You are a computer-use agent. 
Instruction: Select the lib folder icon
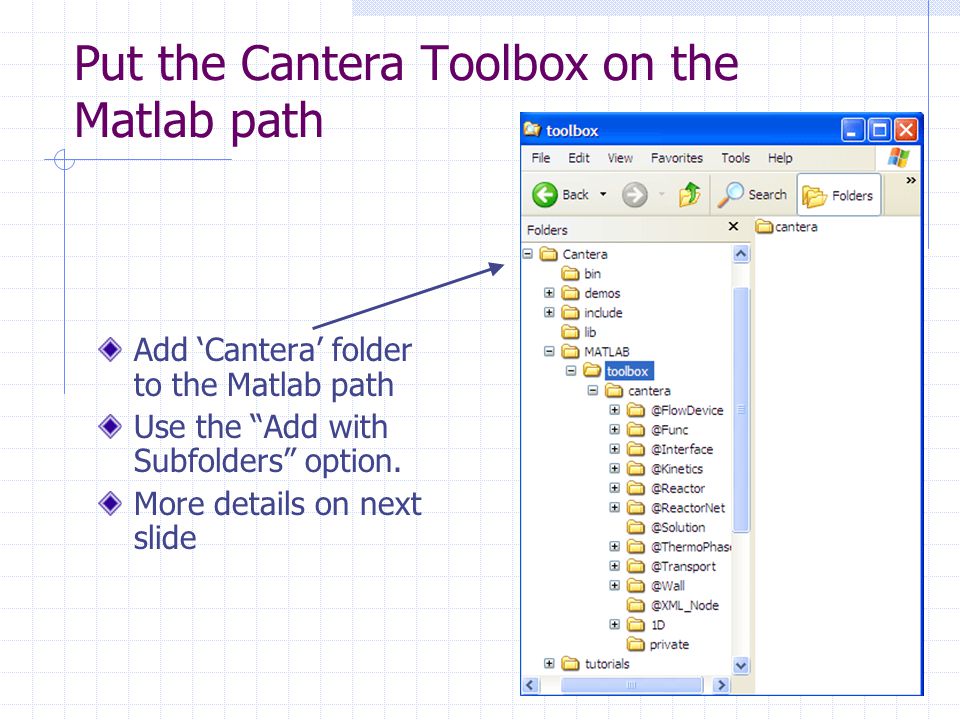coord(570,332)
